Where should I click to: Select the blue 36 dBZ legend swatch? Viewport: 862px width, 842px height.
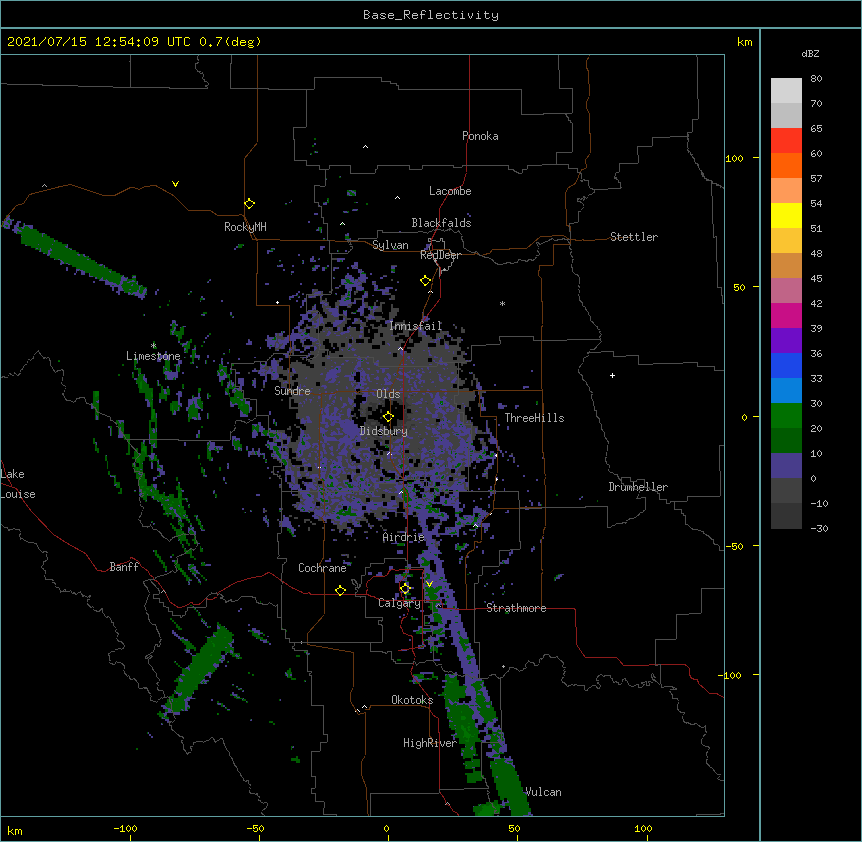[x=786, y=365]
